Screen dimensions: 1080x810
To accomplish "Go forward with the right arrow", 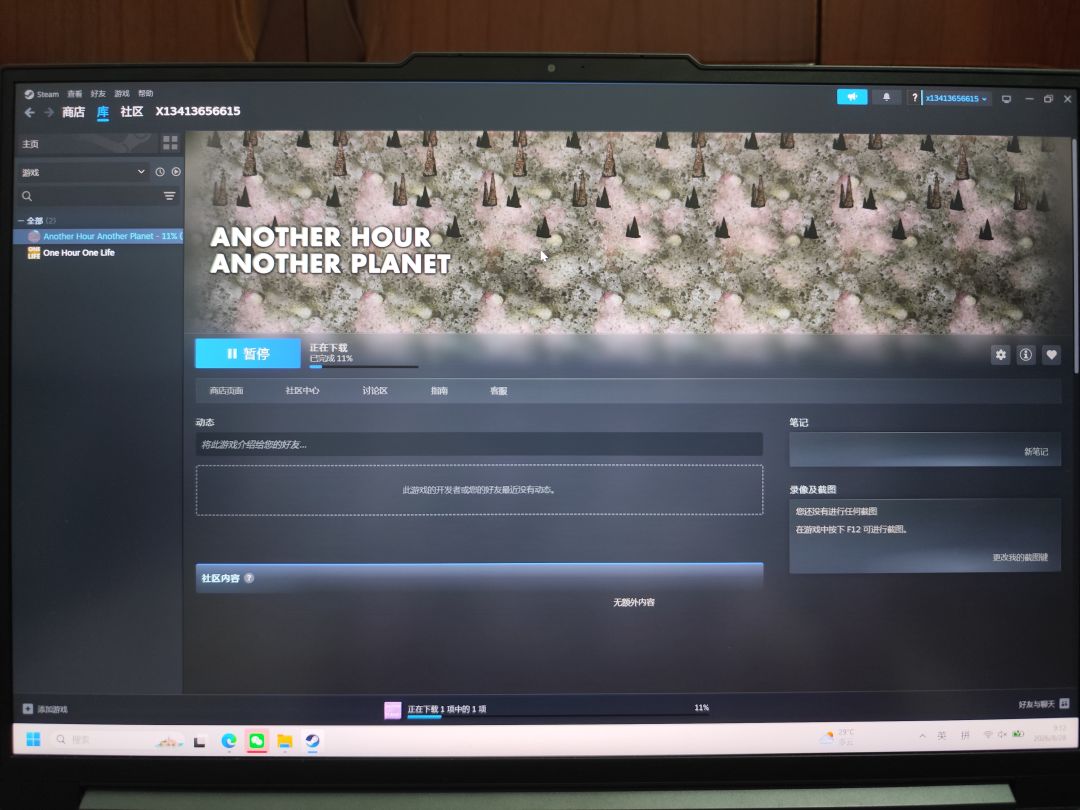I will [49, 112].
